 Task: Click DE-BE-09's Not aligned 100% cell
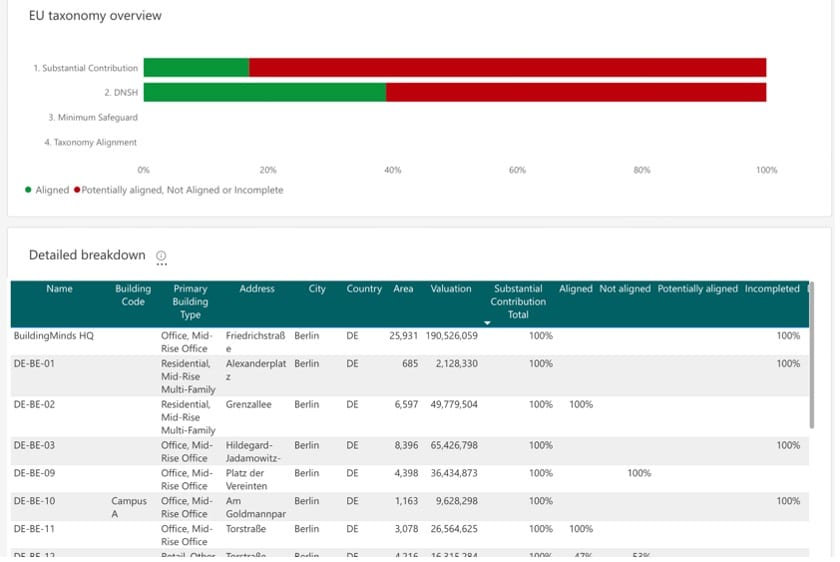[x=639, y=473]
